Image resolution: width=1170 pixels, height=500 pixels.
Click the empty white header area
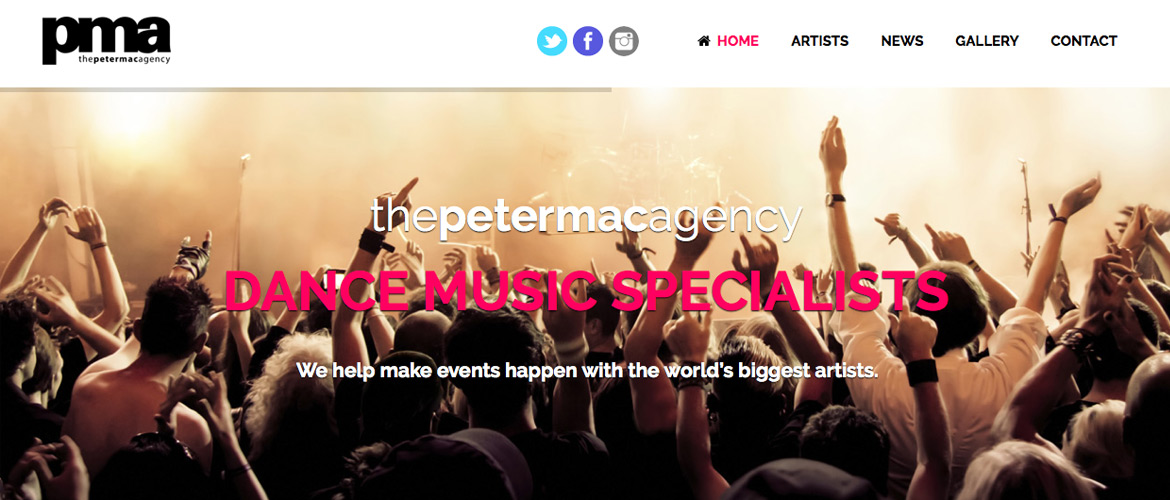point(350,41)
